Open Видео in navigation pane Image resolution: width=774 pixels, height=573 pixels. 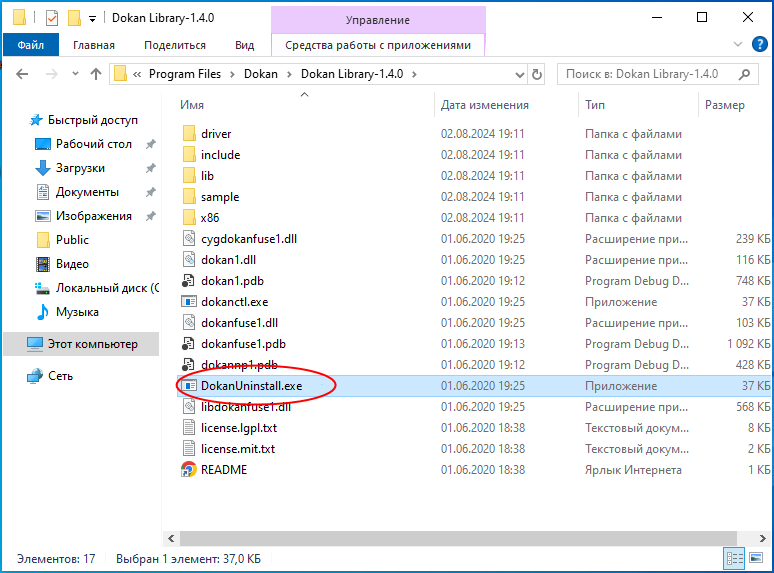pyautogui.click(x=72, y=264)
